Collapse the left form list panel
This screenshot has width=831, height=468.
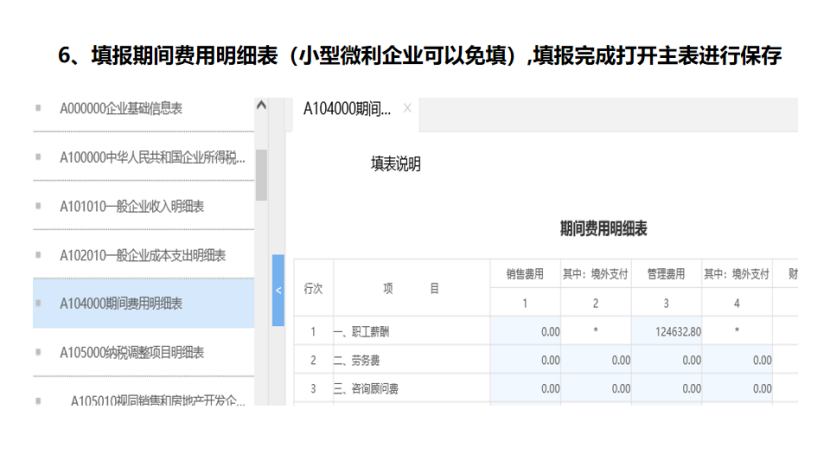(278, 290)
